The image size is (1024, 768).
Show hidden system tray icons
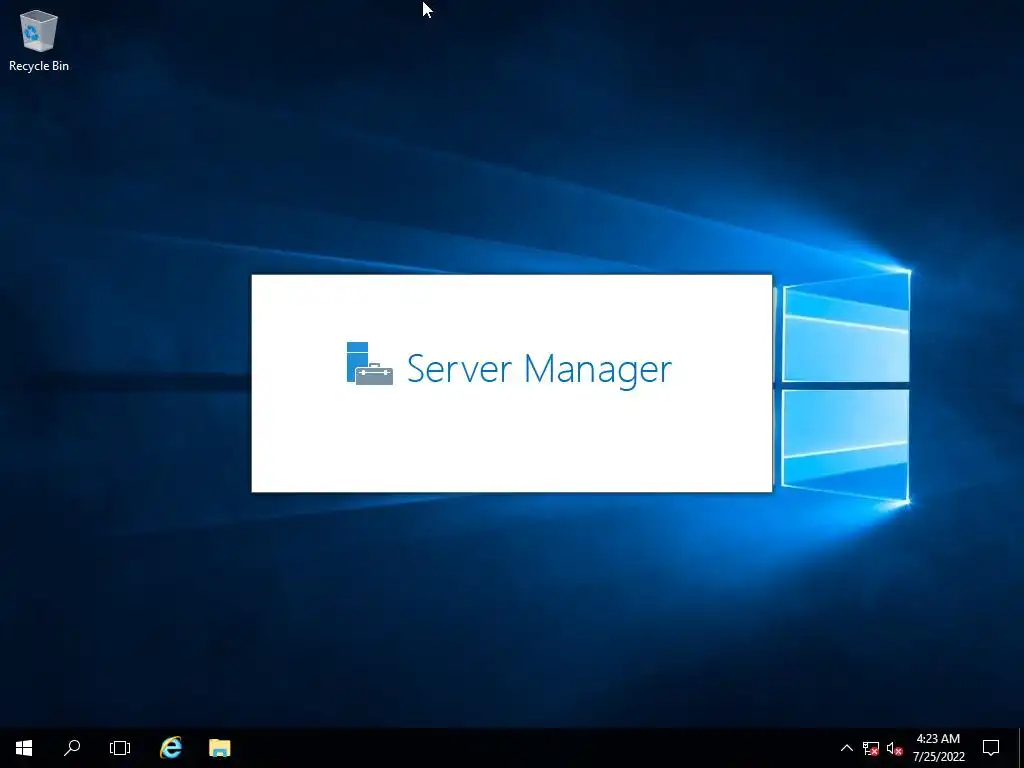coord(846,748)
